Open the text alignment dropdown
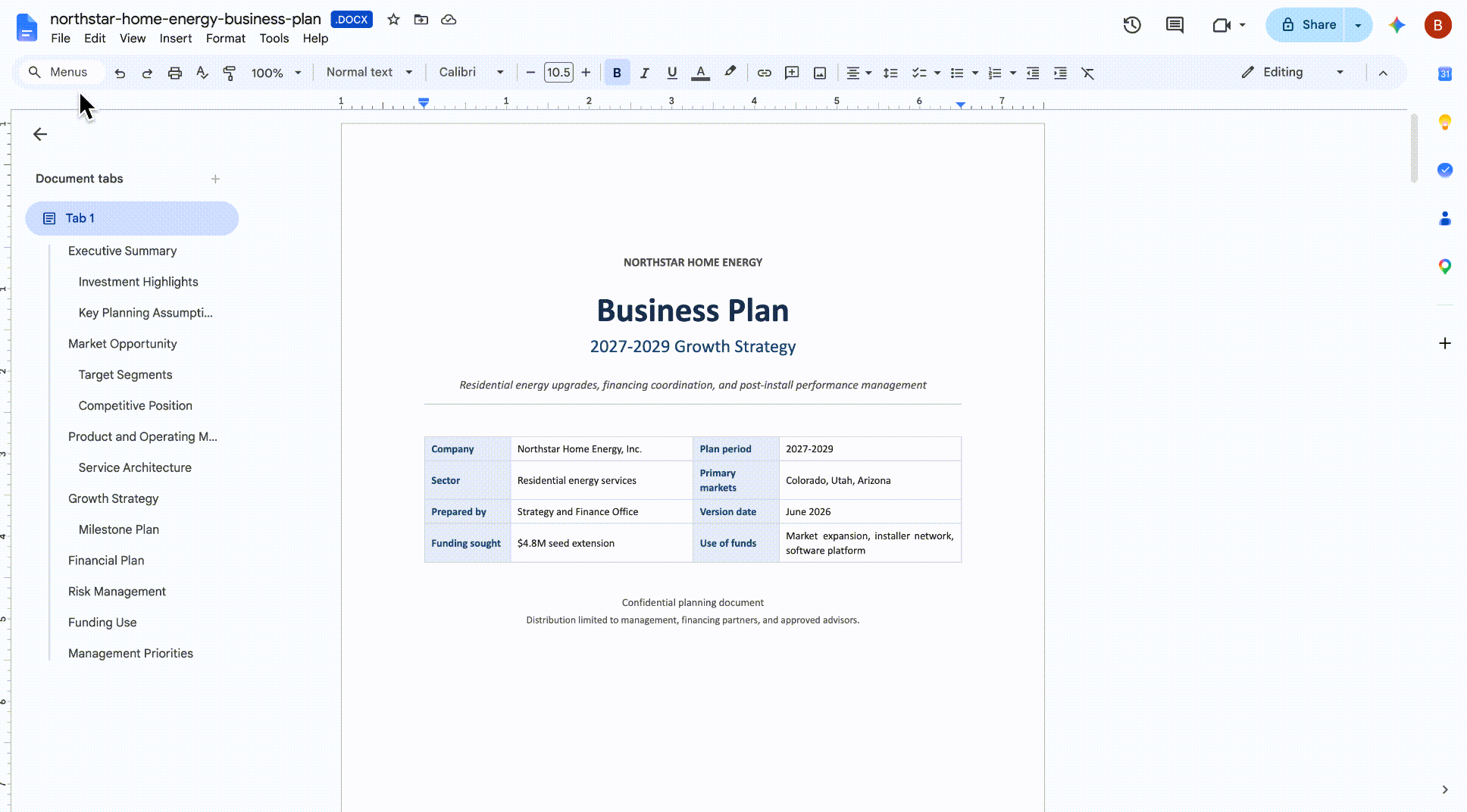Image resolution: width=1467 pixels, height=812 pixels. click(859, 73)
